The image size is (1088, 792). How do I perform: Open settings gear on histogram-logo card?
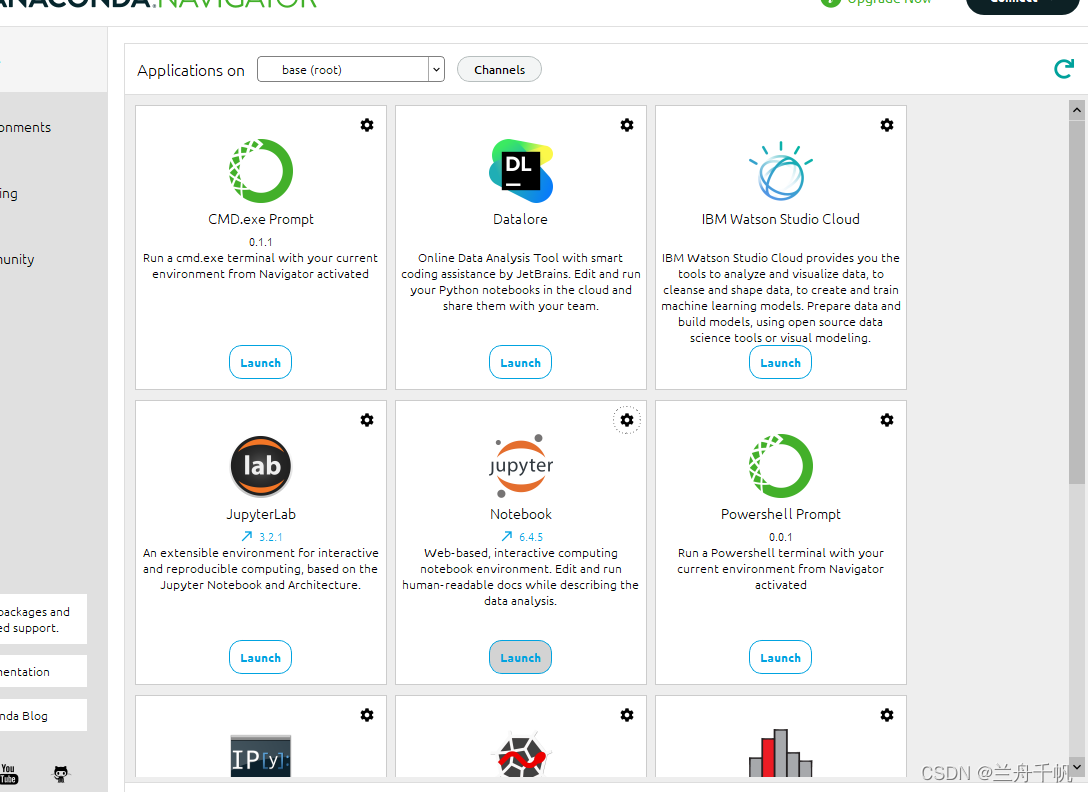(887, 715)
